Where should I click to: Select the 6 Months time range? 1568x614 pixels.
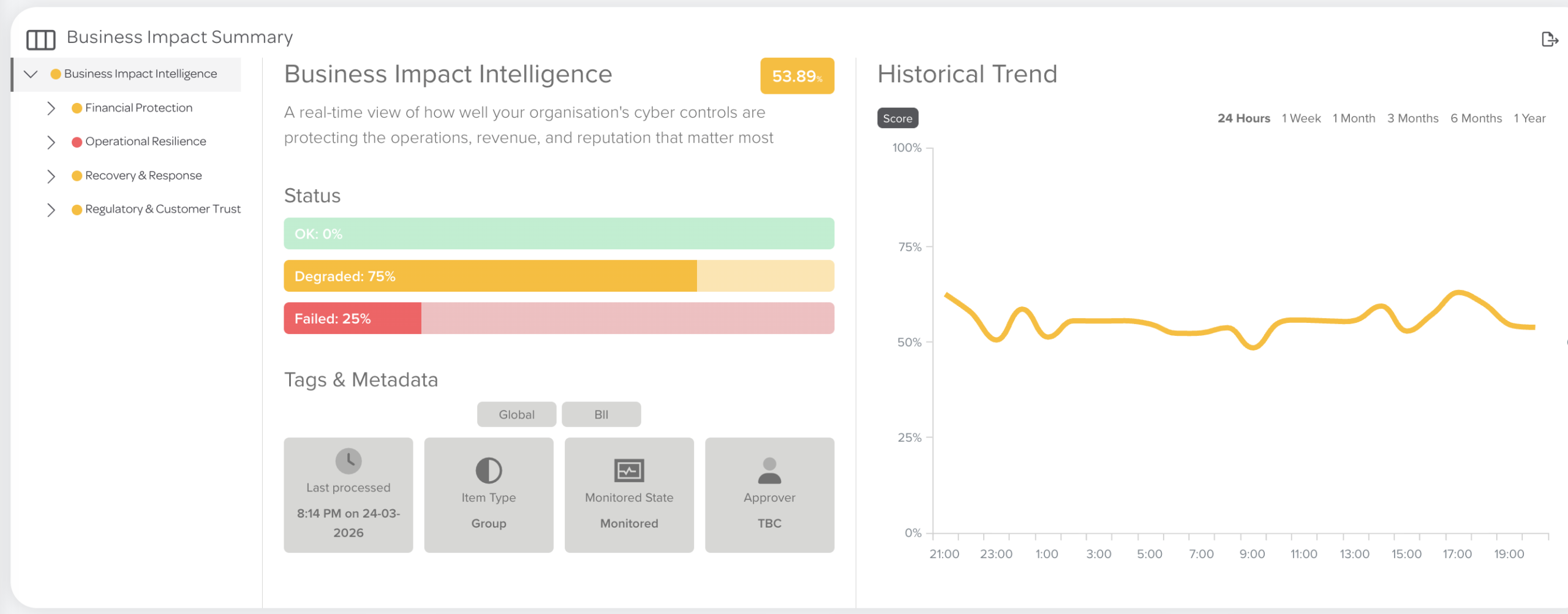point(1476,118)
